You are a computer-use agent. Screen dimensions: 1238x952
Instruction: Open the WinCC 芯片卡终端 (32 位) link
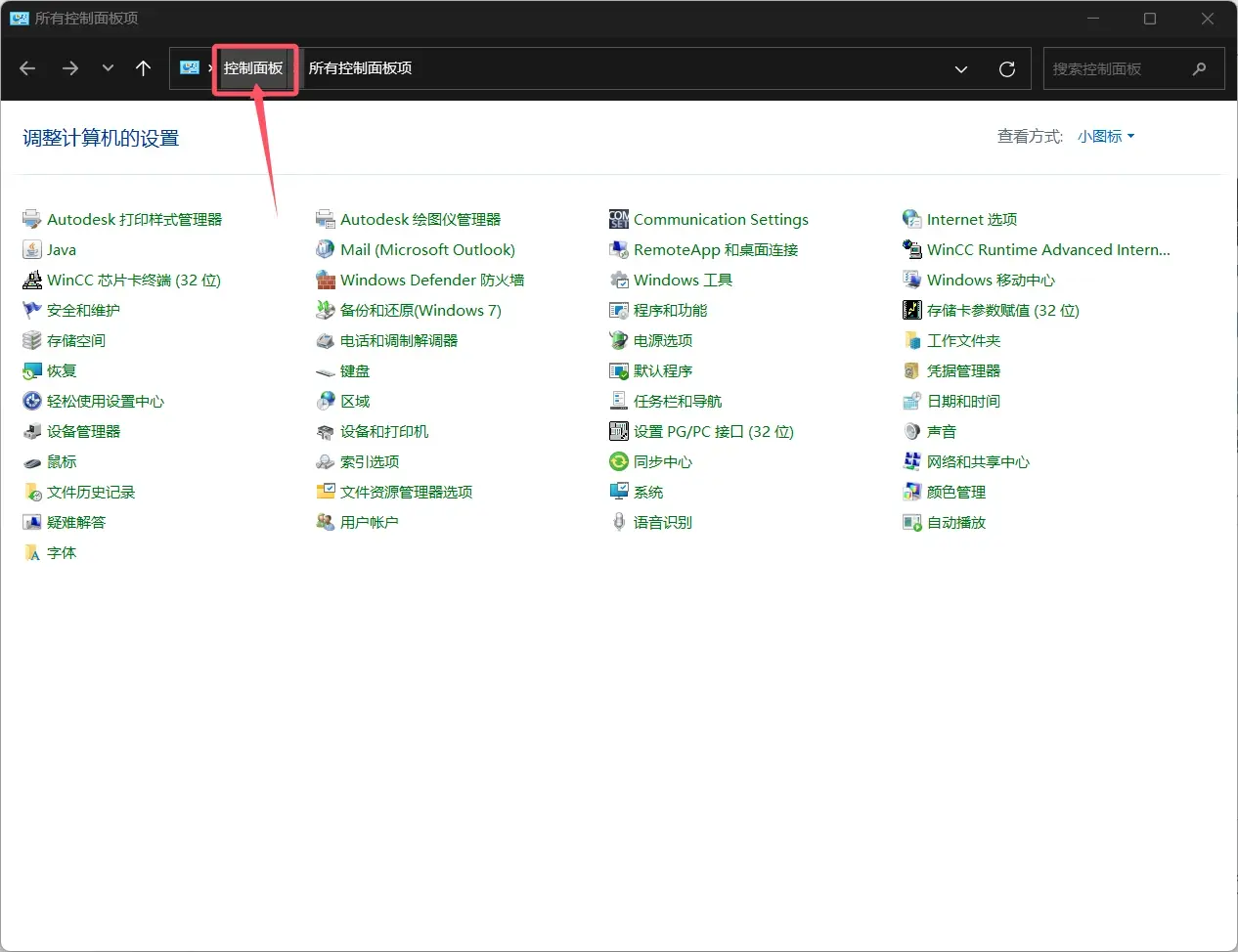pyautogui.click(x=134, y=280)
